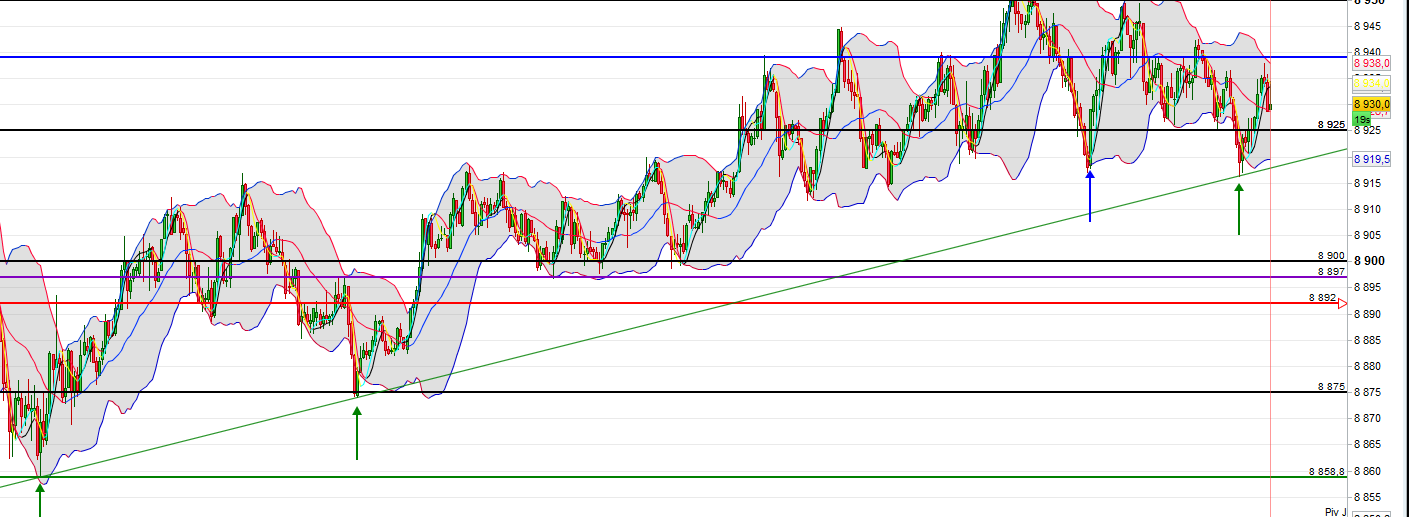Click 8 910 on the price axis

(1369, 209)
